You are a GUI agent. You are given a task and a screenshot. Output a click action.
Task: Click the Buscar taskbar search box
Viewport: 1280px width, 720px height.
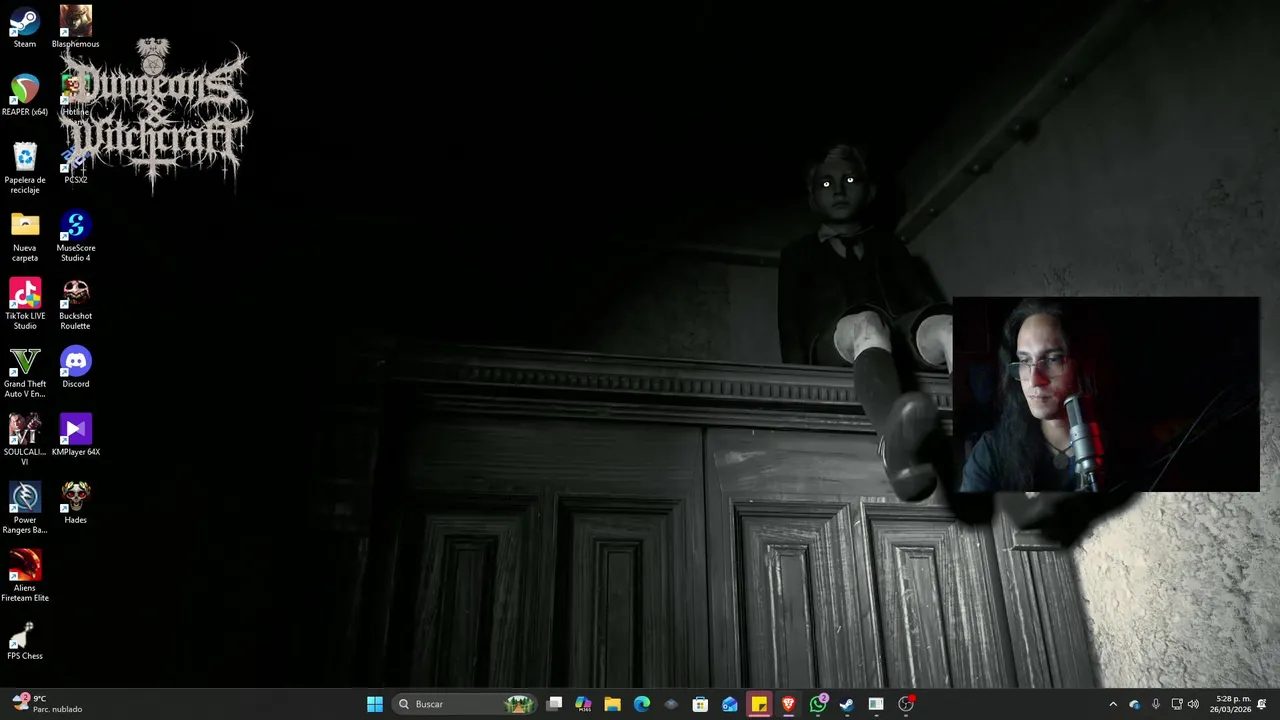466,704
